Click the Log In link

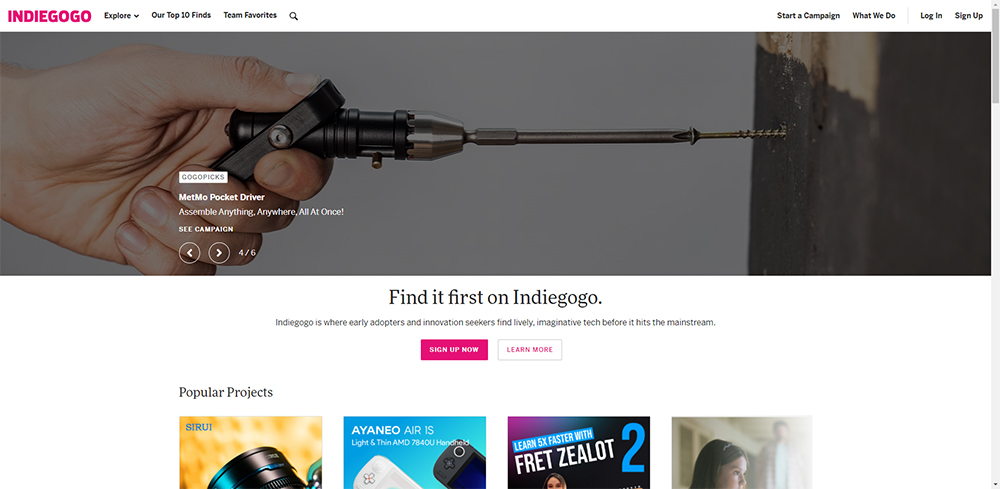931,15
